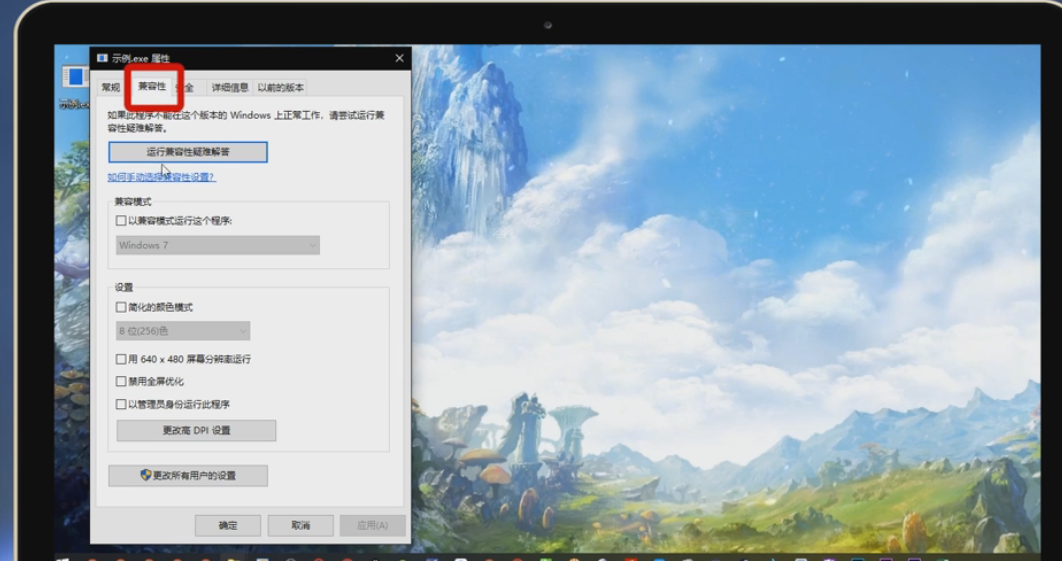This screenshot has width=1062, height=561.
Task: Close the 示例.exe 属性 dialog
Action: coord(399,59)
